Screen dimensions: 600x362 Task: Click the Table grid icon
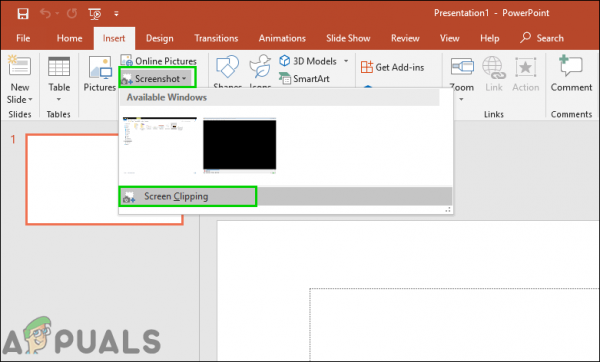click(x=59, y=67)
